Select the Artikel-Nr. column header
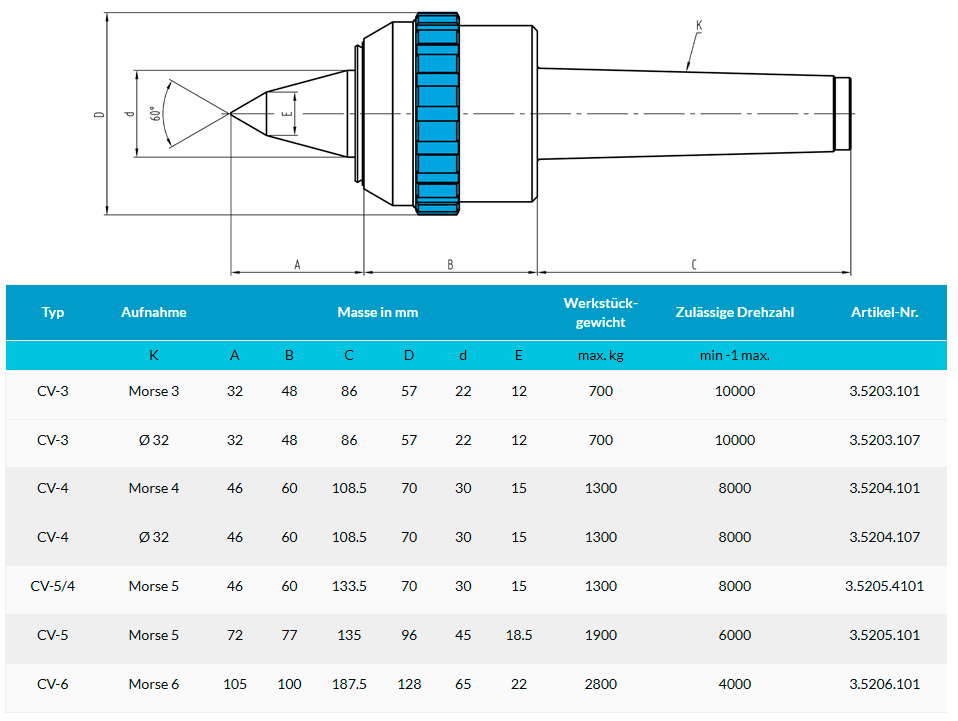Image resolution: width=958 pixels, height=721 pixels. (x=884, y=312)
